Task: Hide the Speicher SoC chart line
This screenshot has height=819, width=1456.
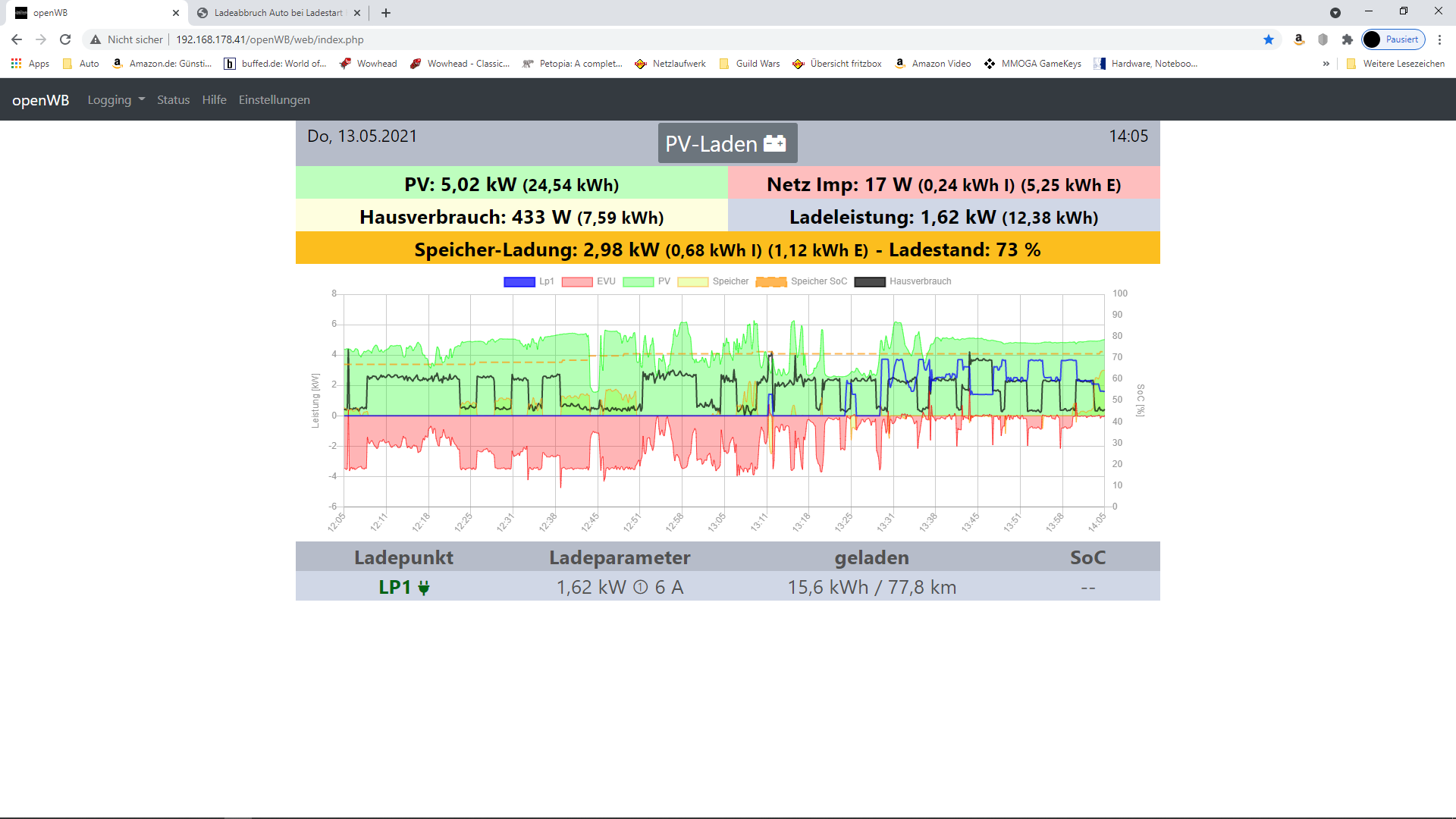Action: pyautogui.click(x=802, y=281)
